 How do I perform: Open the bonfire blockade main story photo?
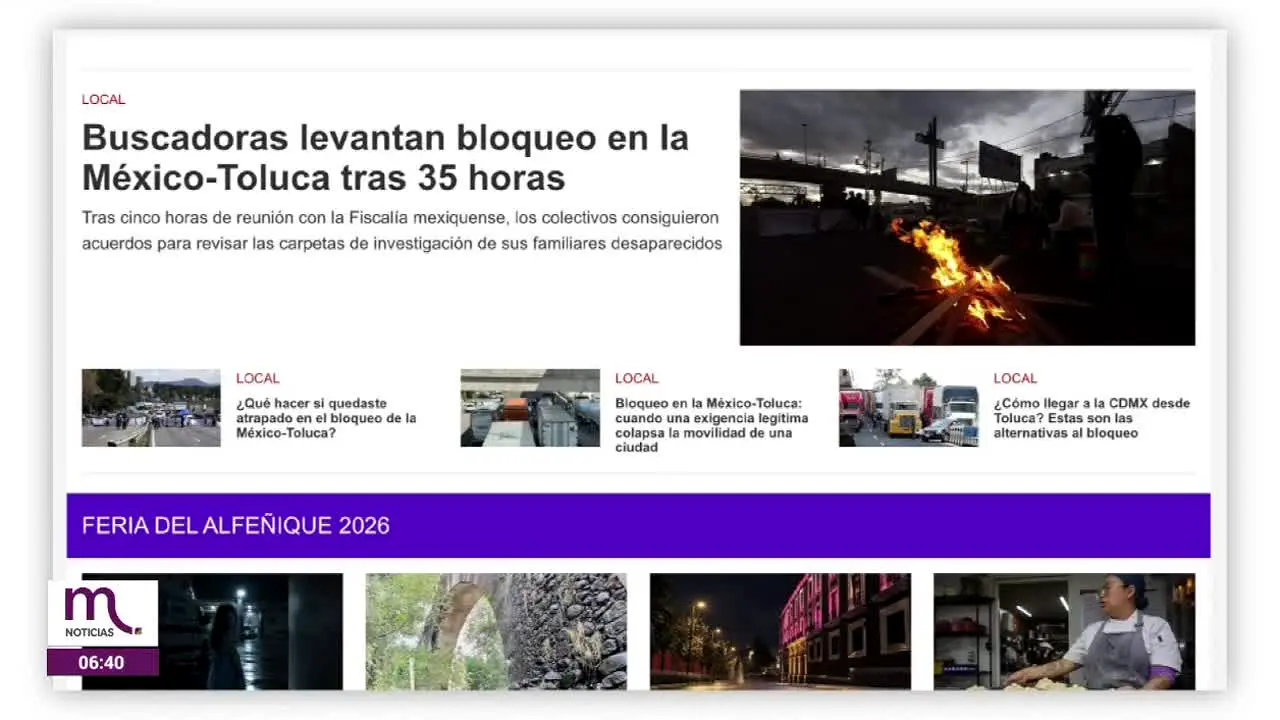(x=967, y=218)
